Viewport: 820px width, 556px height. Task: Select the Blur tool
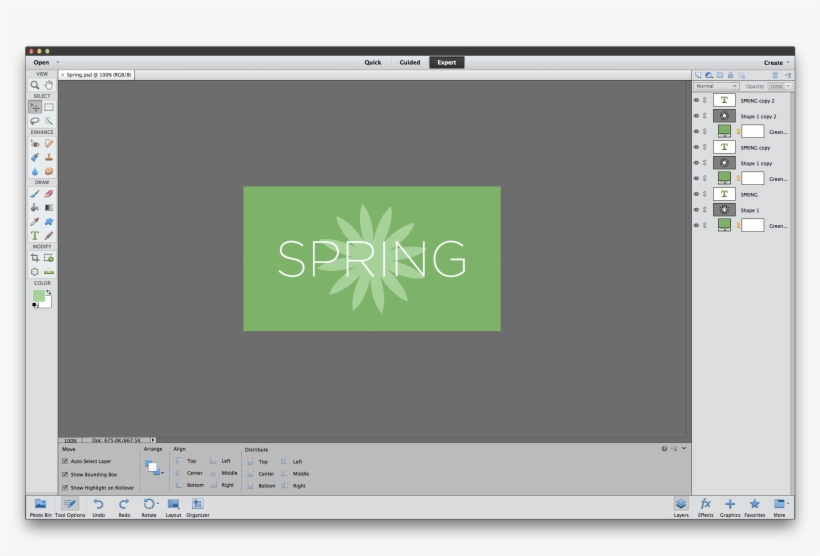(x=35, y=171)
